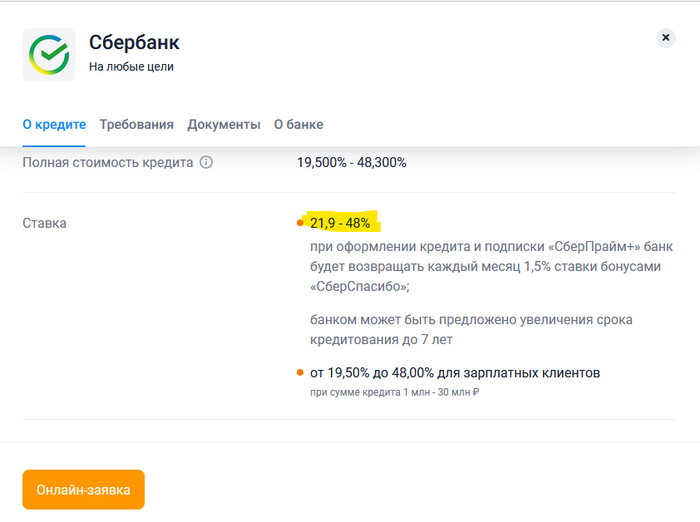Select the О кредите tab

pos(54,125)
